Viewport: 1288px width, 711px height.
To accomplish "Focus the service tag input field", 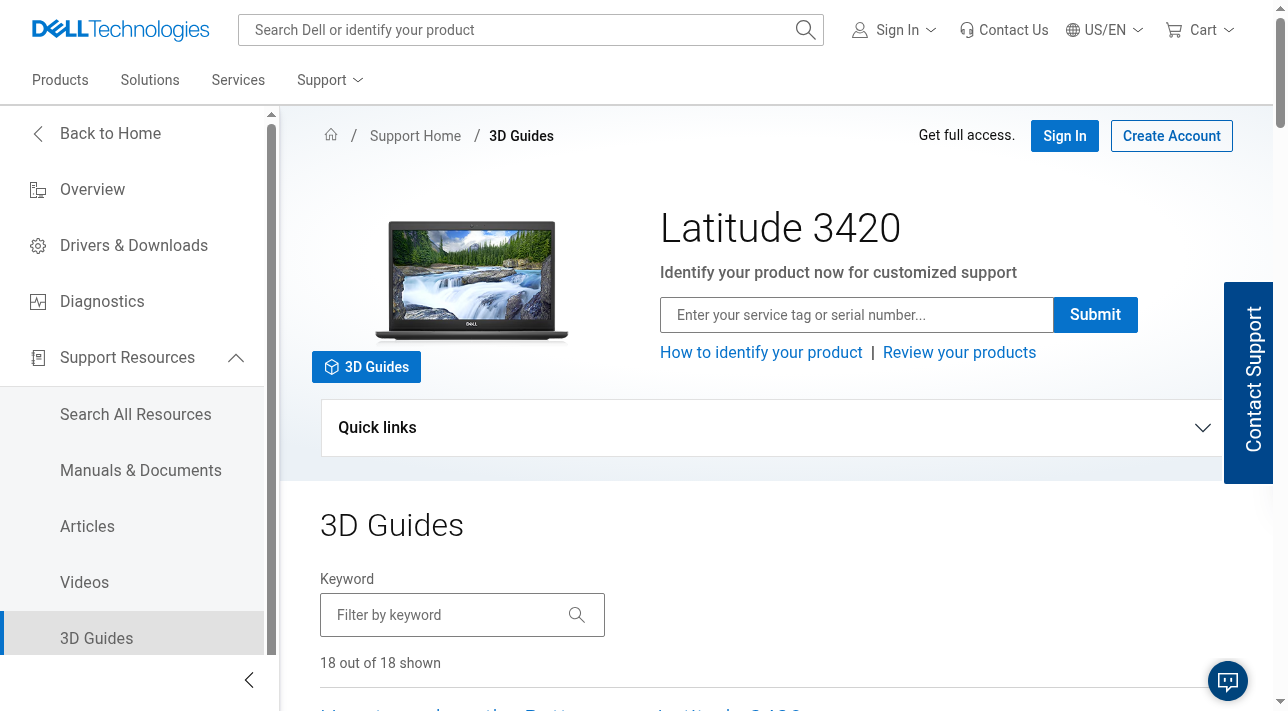I will pos(857,315).
